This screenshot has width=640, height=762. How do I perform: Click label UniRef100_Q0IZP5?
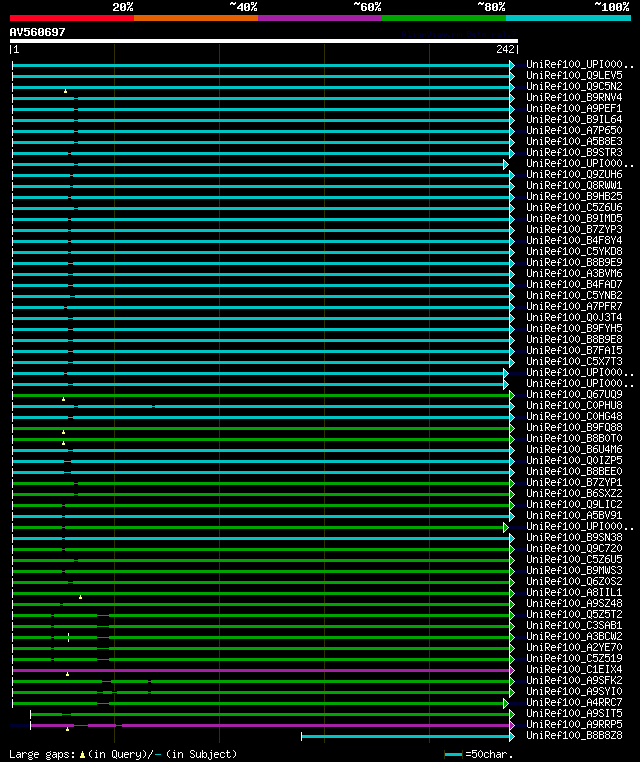pyautogui.click(x=574, y=461)
